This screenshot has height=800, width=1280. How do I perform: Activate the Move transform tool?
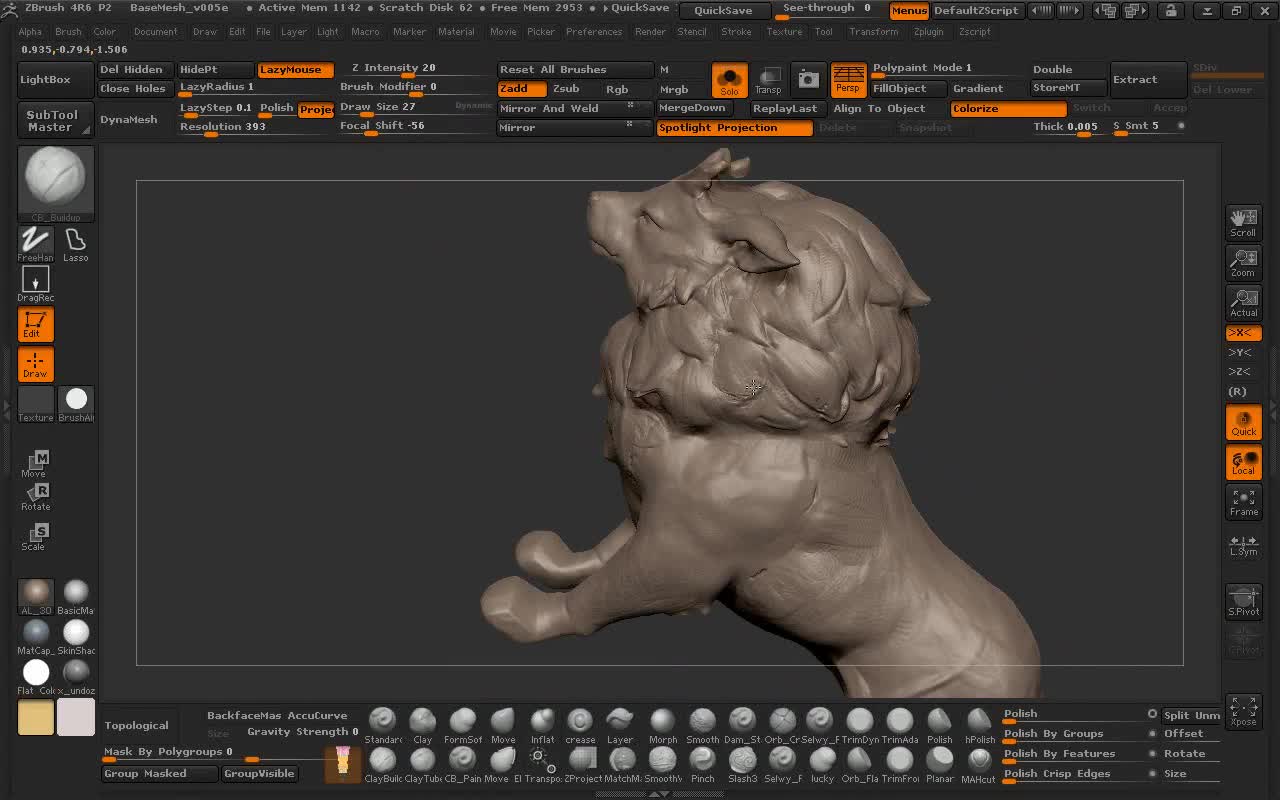click(x=35, y=464)
